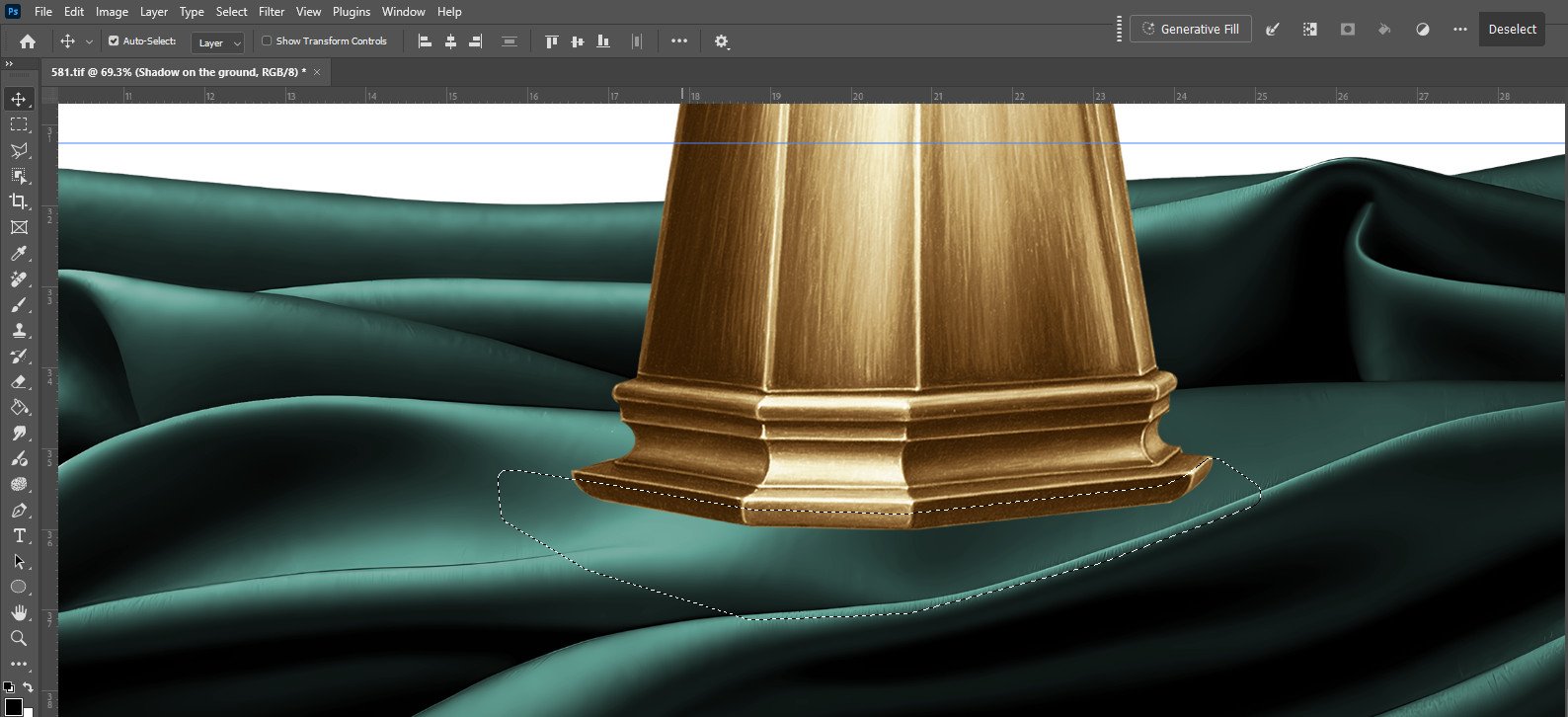
Task: Open the Auto-Select Layer dropdown
Action: (x=218, y=42)
